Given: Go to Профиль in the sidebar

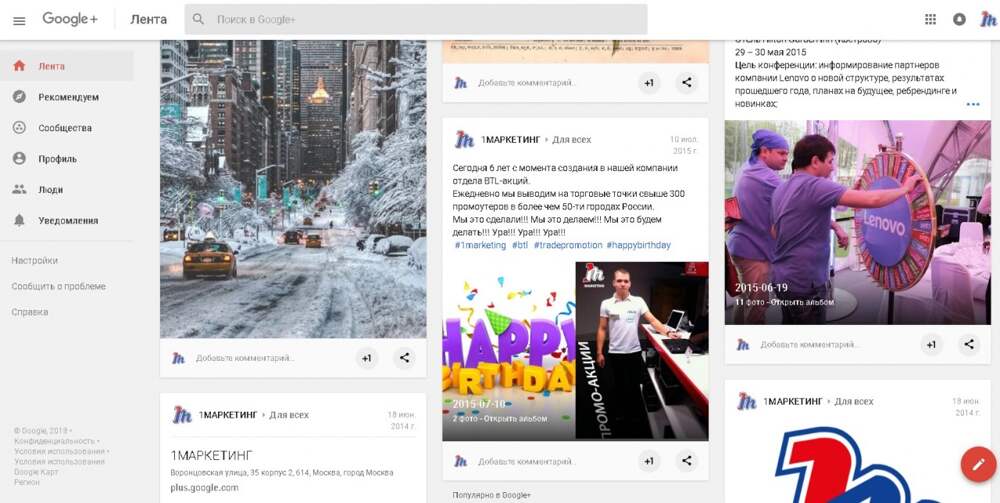Looking at the screenshot, I should tap(57, 159).
